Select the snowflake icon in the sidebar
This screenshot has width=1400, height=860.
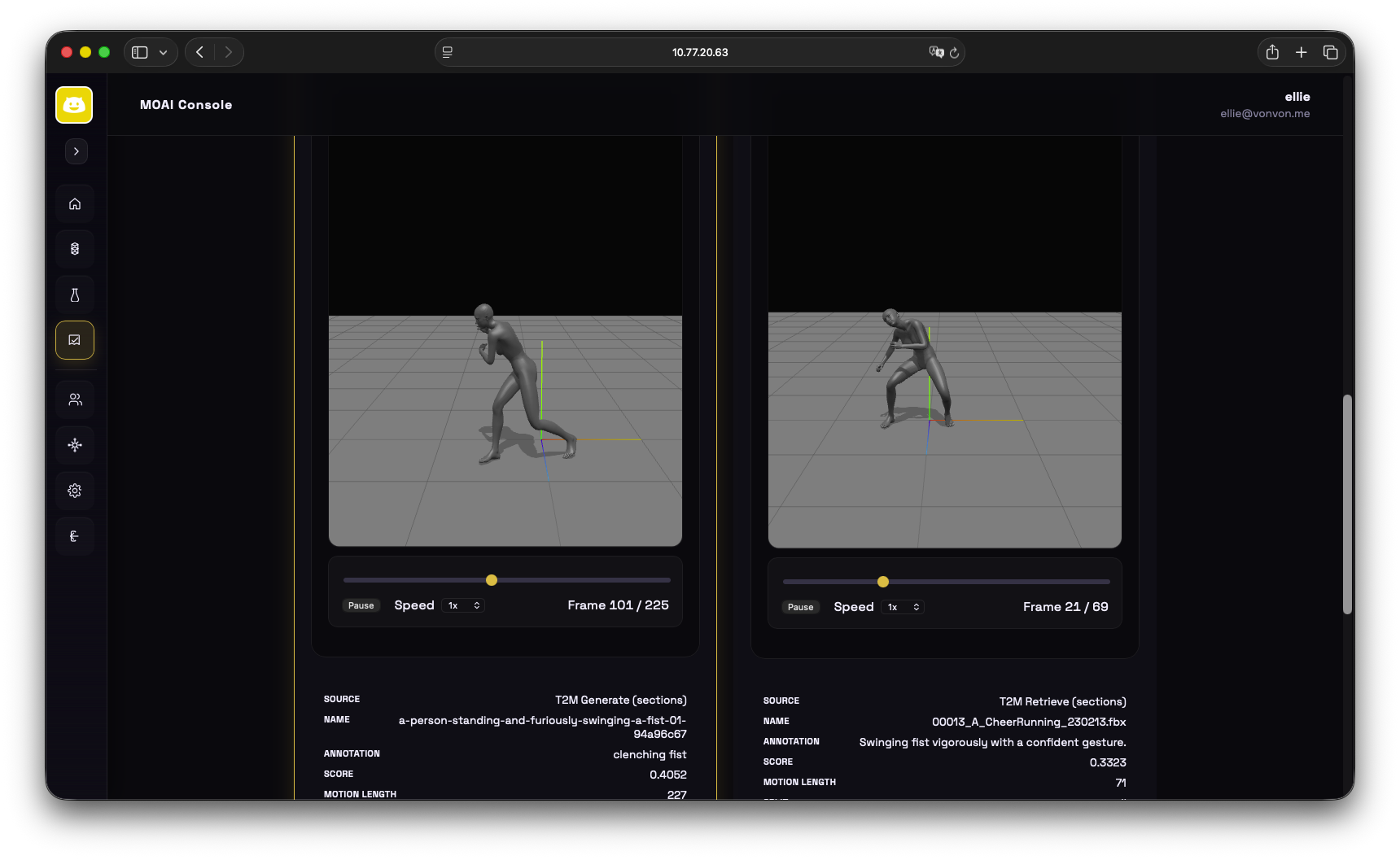click(74, 445)
